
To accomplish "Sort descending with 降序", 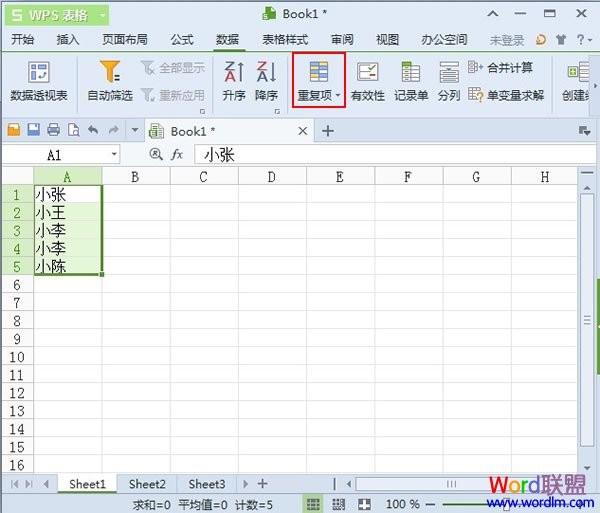I will (266, 81).
